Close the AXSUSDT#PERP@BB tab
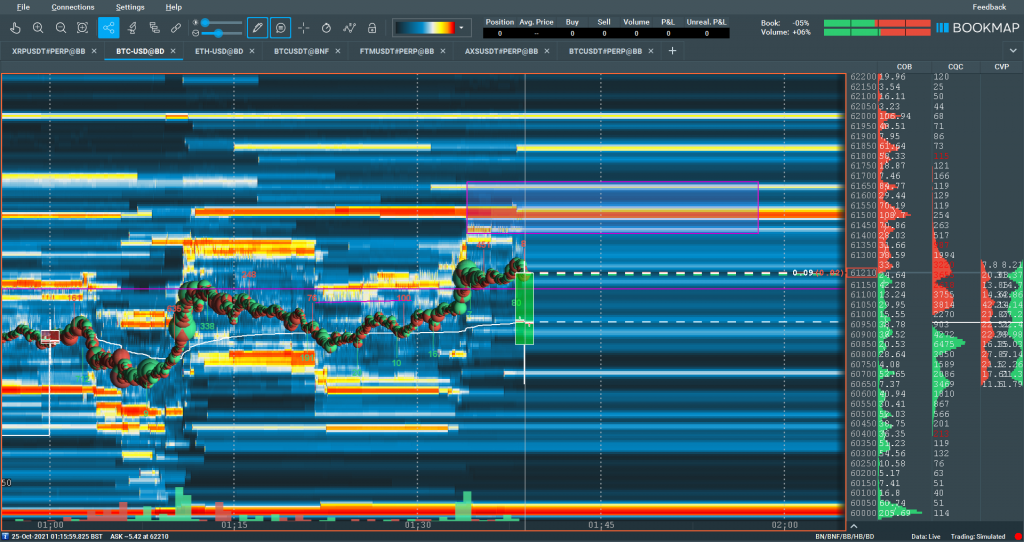 [547, 51]
